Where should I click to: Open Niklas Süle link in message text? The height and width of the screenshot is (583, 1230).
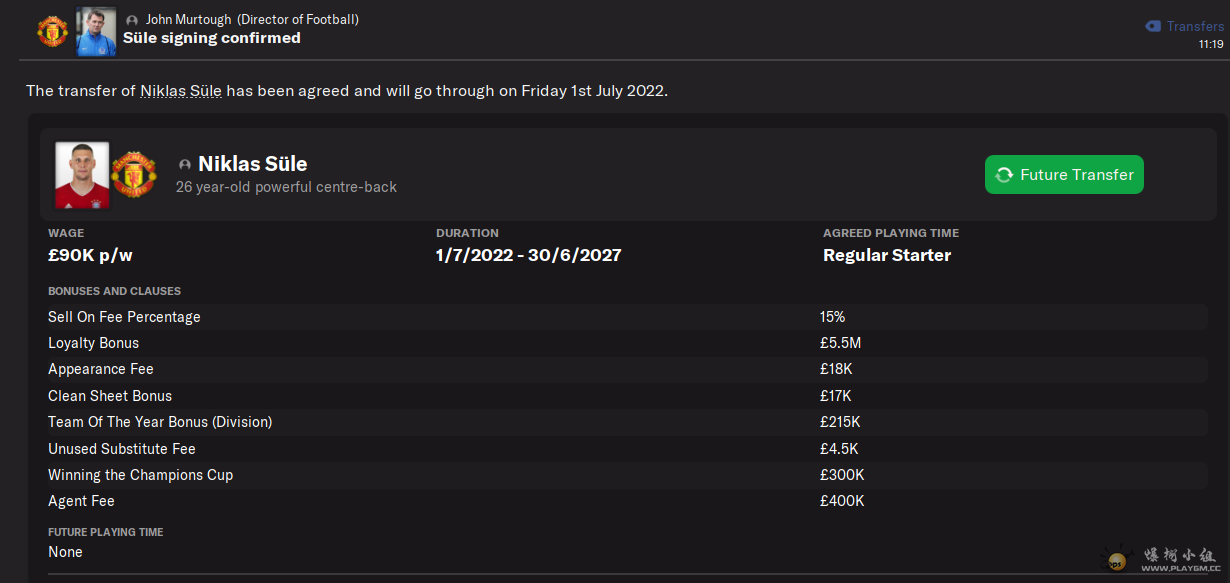(x=181, y=91)
